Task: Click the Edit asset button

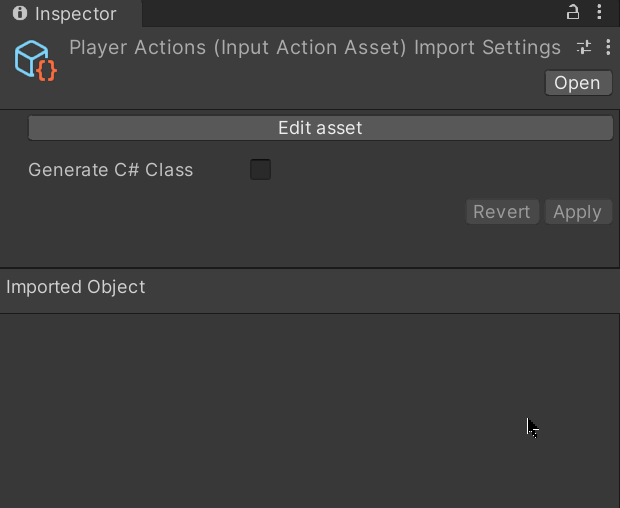Action: [x=320, y=128]
